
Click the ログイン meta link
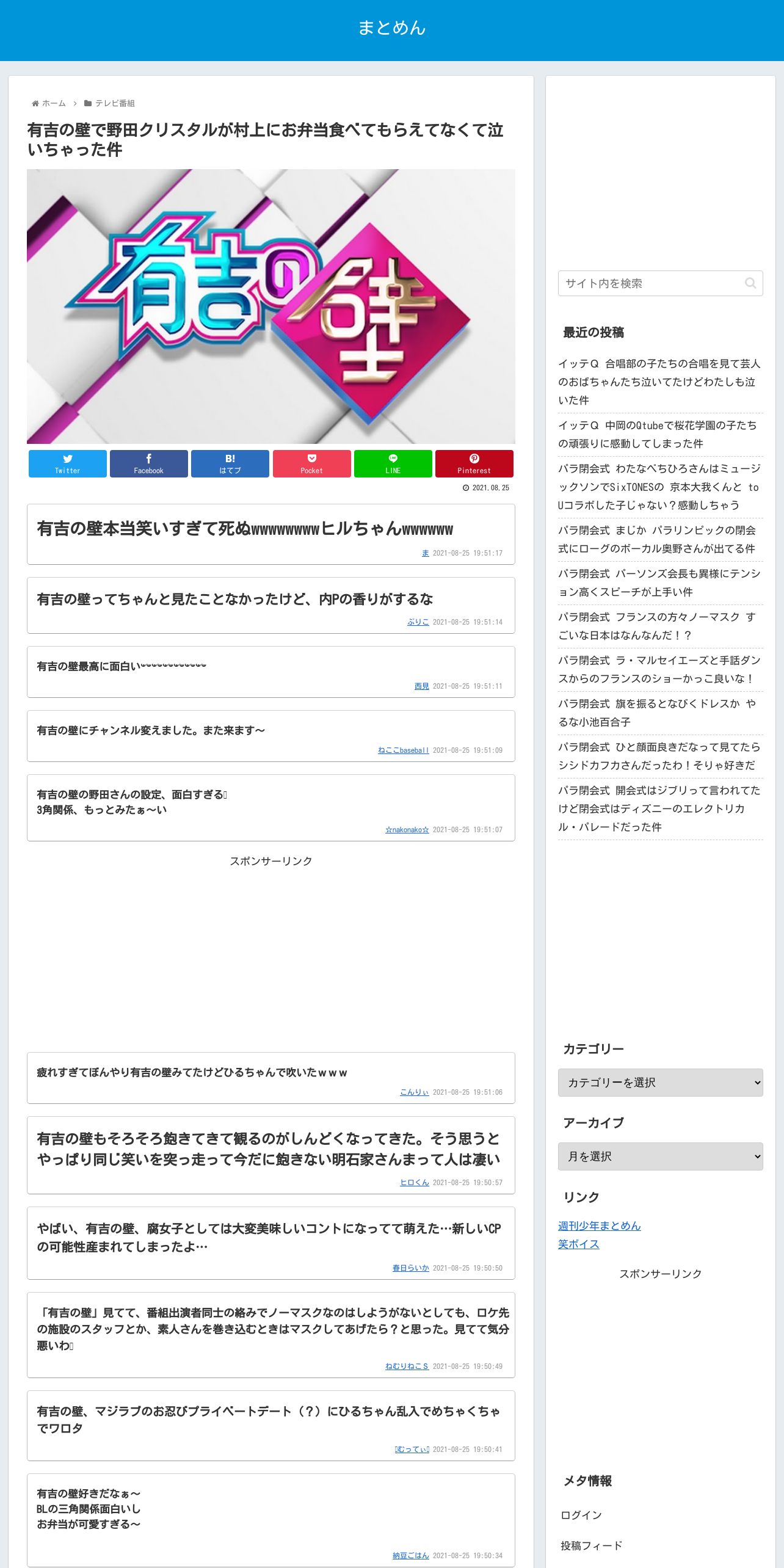pos(581,1515)
